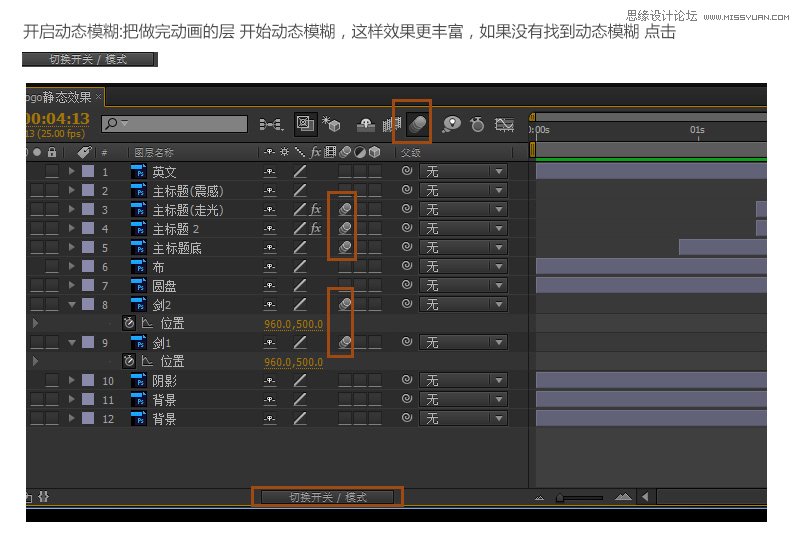Click motion blur switch on 主标题 2 layer
800x536 pixels.
[345, 228]
